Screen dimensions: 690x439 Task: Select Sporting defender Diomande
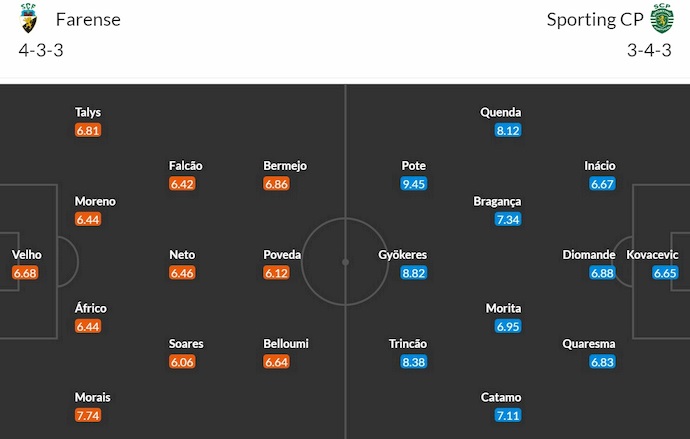tap(587, 255)
